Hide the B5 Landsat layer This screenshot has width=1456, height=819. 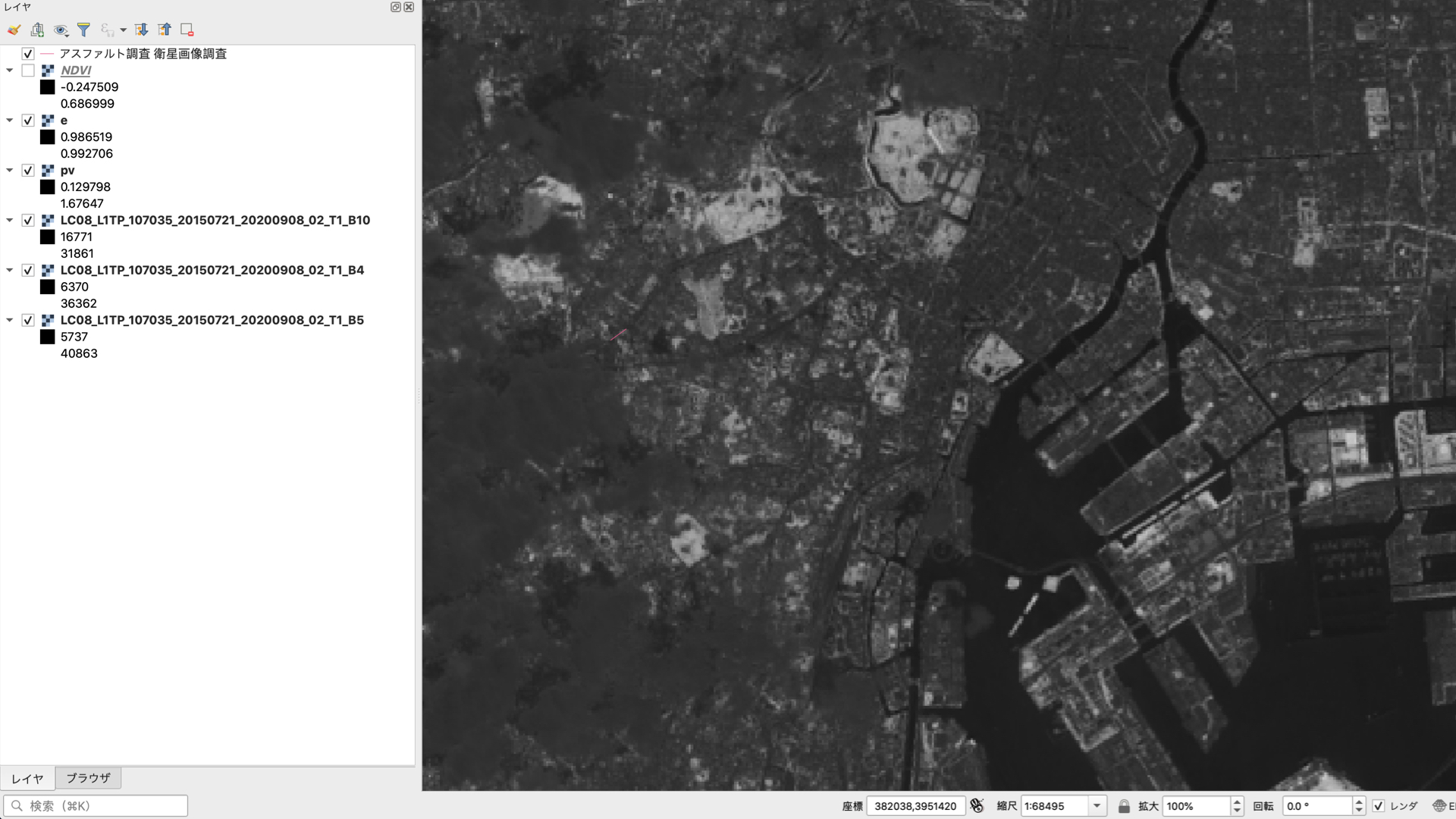pyautogui.click(x=28, y=321)
